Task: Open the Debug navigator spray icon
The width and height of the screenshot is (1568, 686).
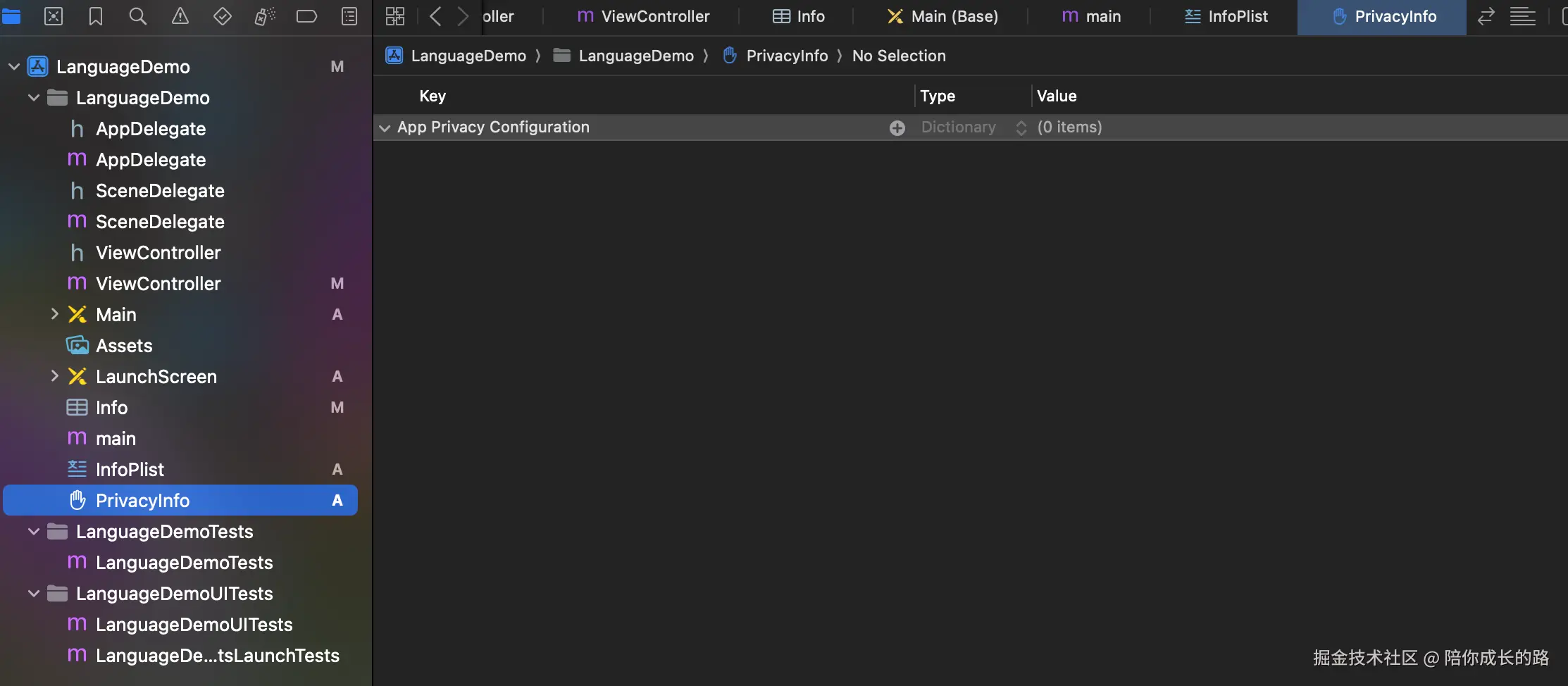Action: [x=265, y=16]
